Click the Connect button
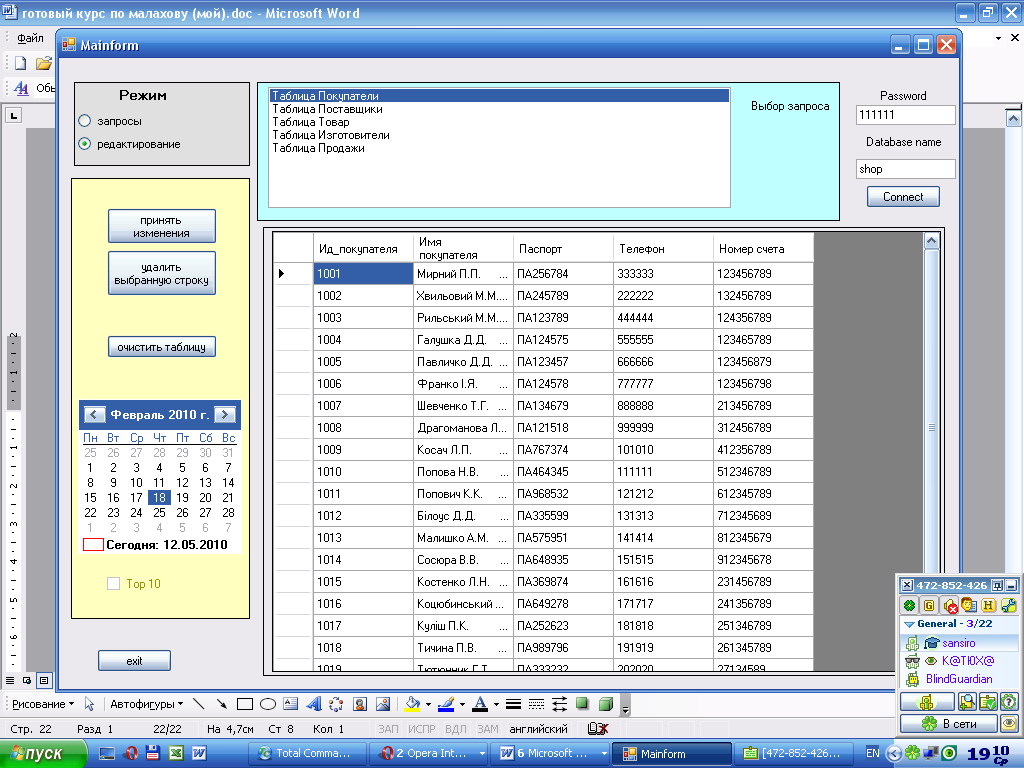 pos(903,197)
